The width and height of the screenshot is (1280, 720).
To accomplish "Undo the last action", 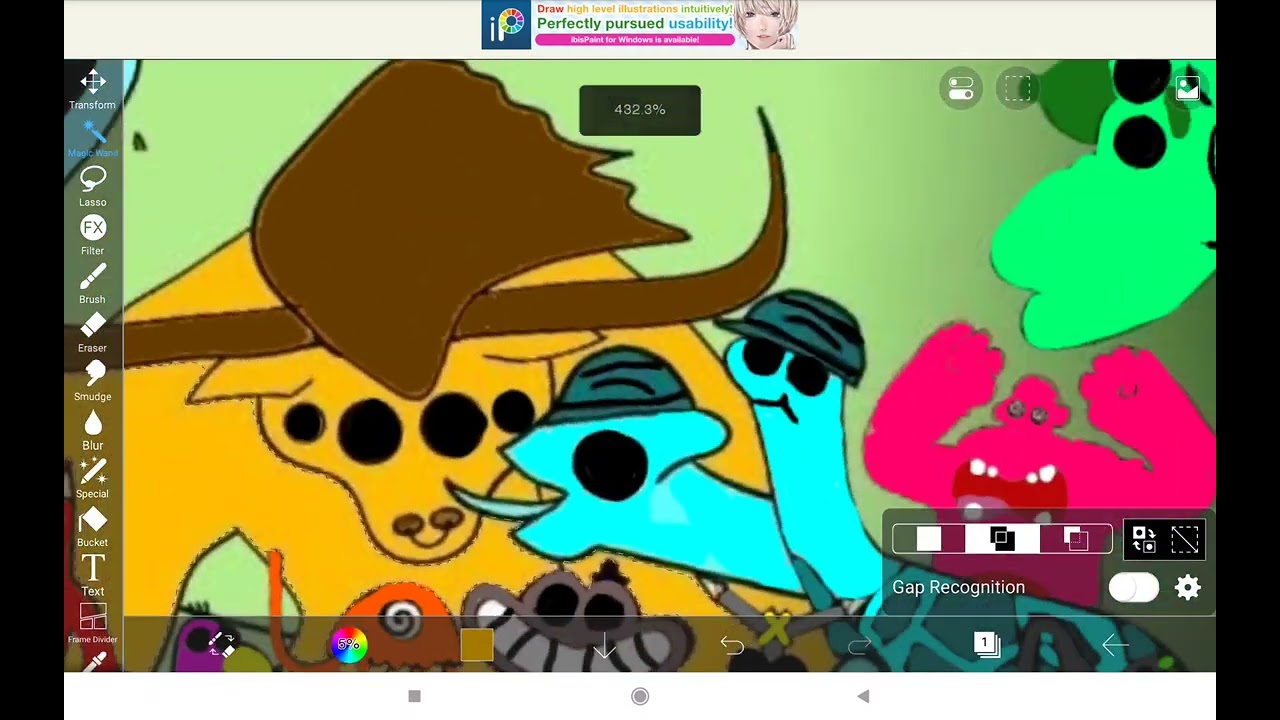I will tap(732, 646).
